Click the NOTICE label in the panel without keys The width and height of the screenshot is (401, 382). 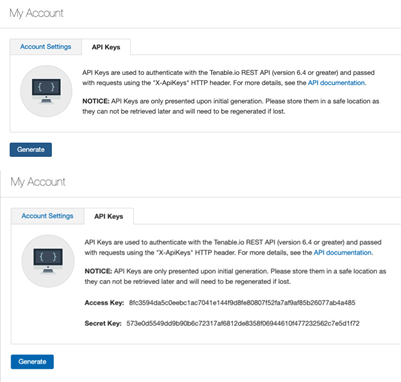click(96, 101)
